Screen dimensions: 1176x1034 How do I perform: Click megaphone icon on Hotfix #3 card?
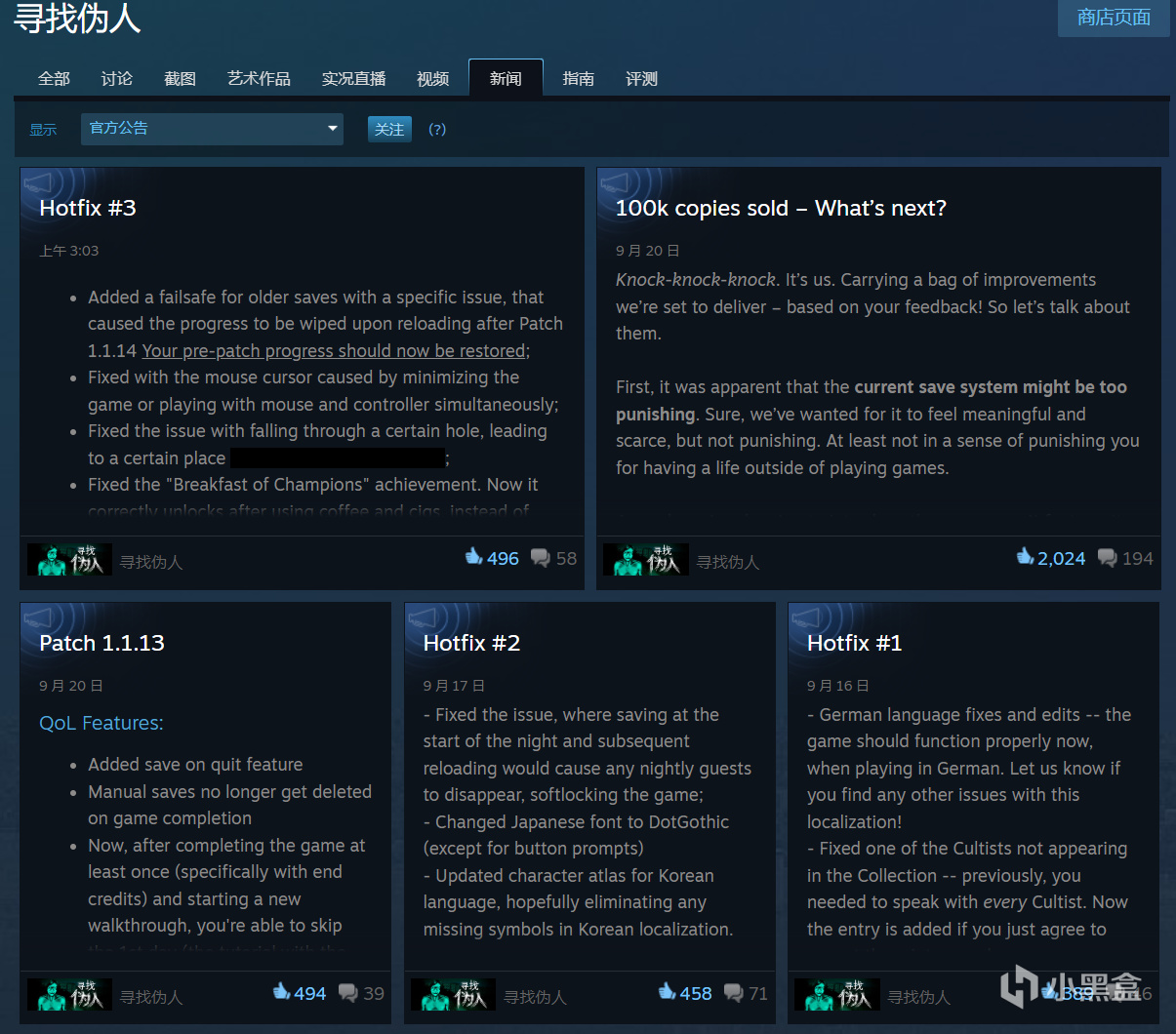point(39,181)
